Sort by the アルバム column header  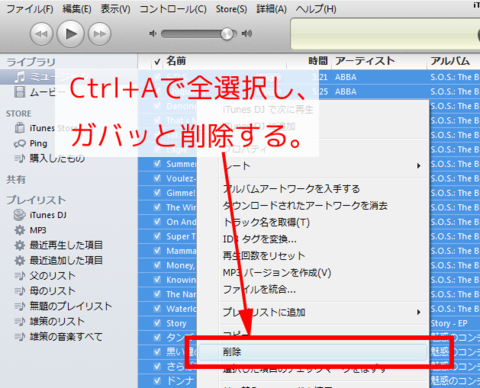click(x=450, y=61)
